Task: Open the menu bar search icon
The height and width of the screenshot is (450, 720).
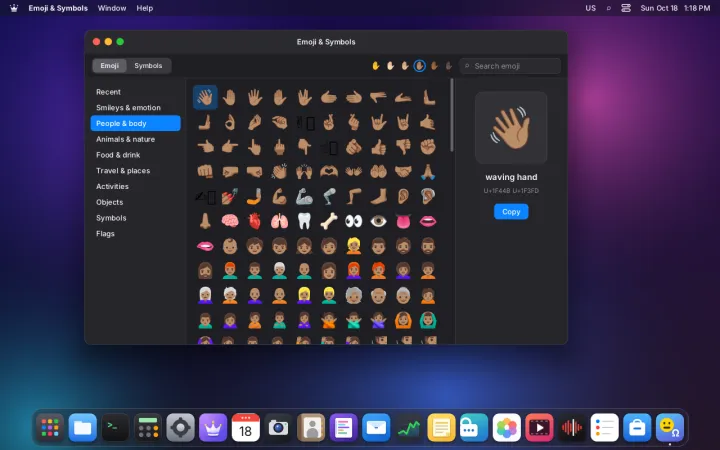Action: pos(608,8)
